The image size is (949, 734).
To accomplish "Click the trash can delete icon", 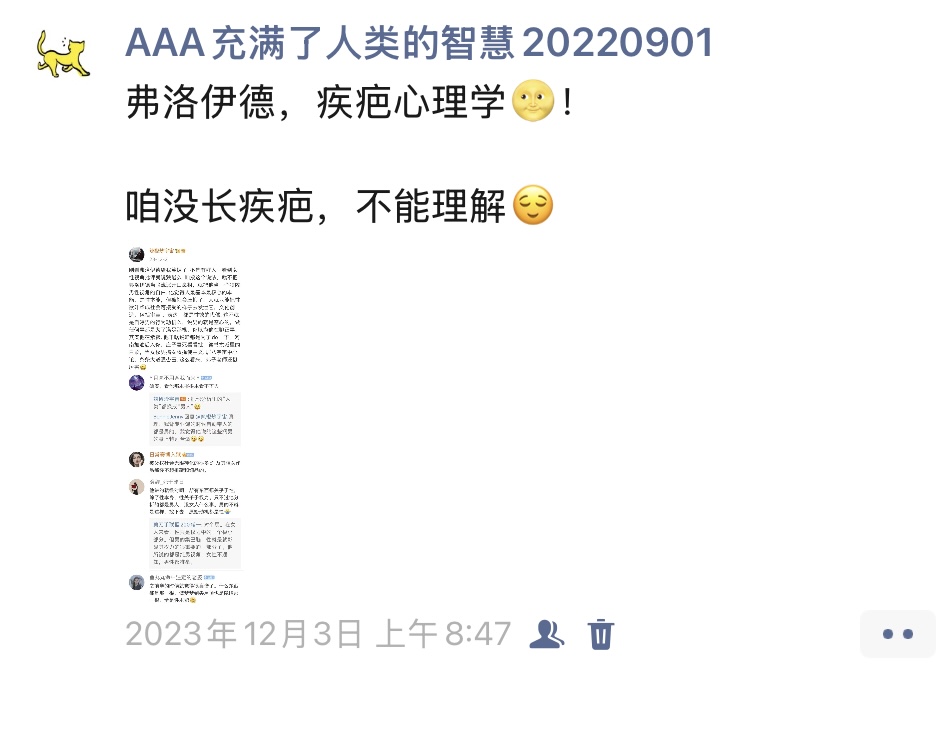I will pyautogui.click(x=600, y=634).
